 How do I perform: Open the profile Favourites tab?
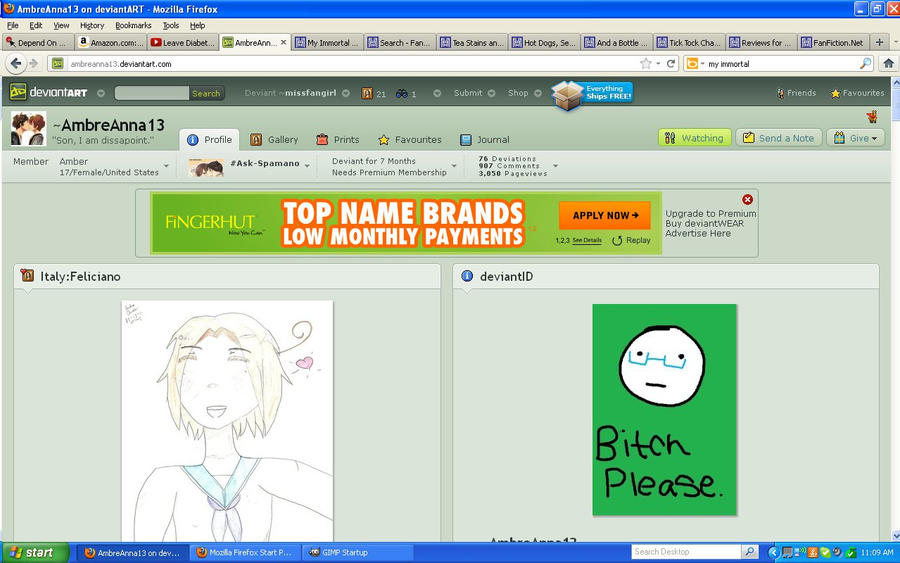point(410,139)
